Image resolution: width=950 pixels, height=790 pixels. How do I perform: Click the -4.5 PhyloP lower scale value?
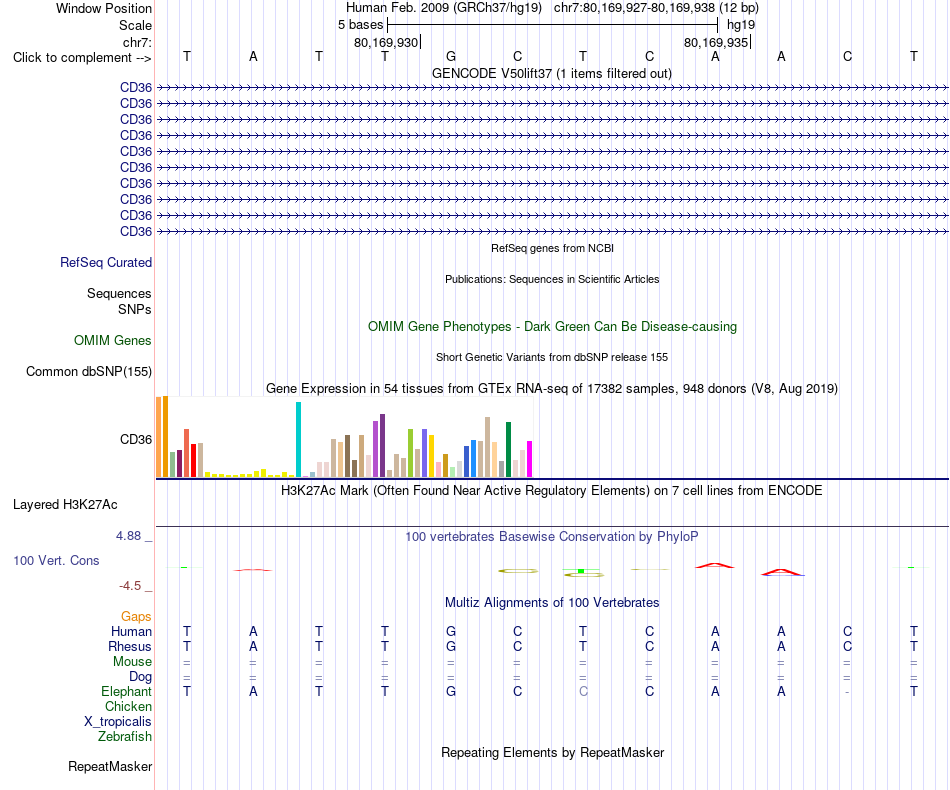tap(130, 585)
